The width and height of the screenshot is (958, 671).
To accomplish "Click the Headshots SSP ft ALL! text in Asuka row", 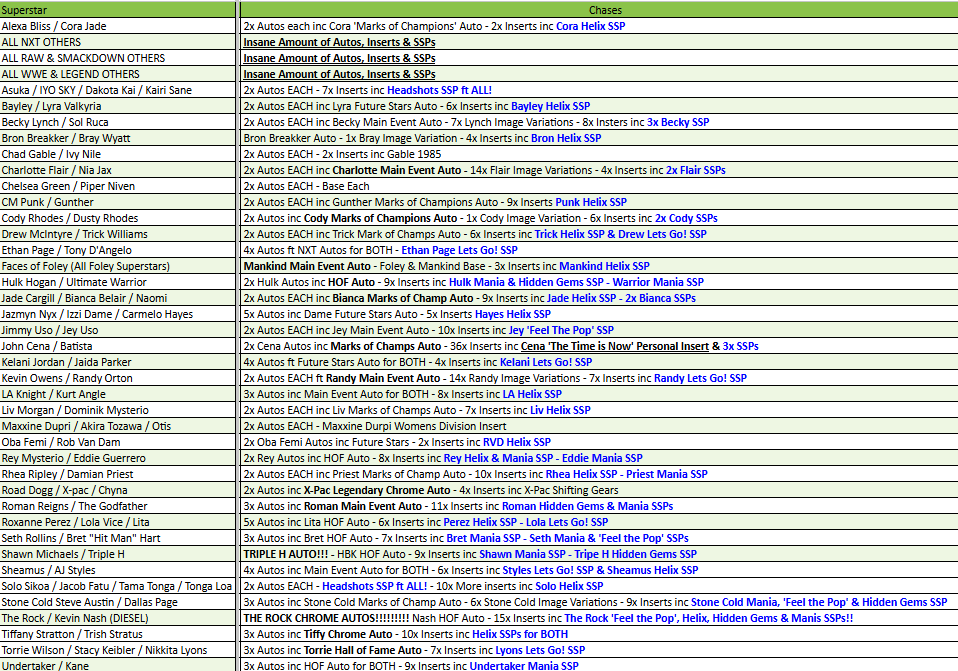I will pos(453,90).
